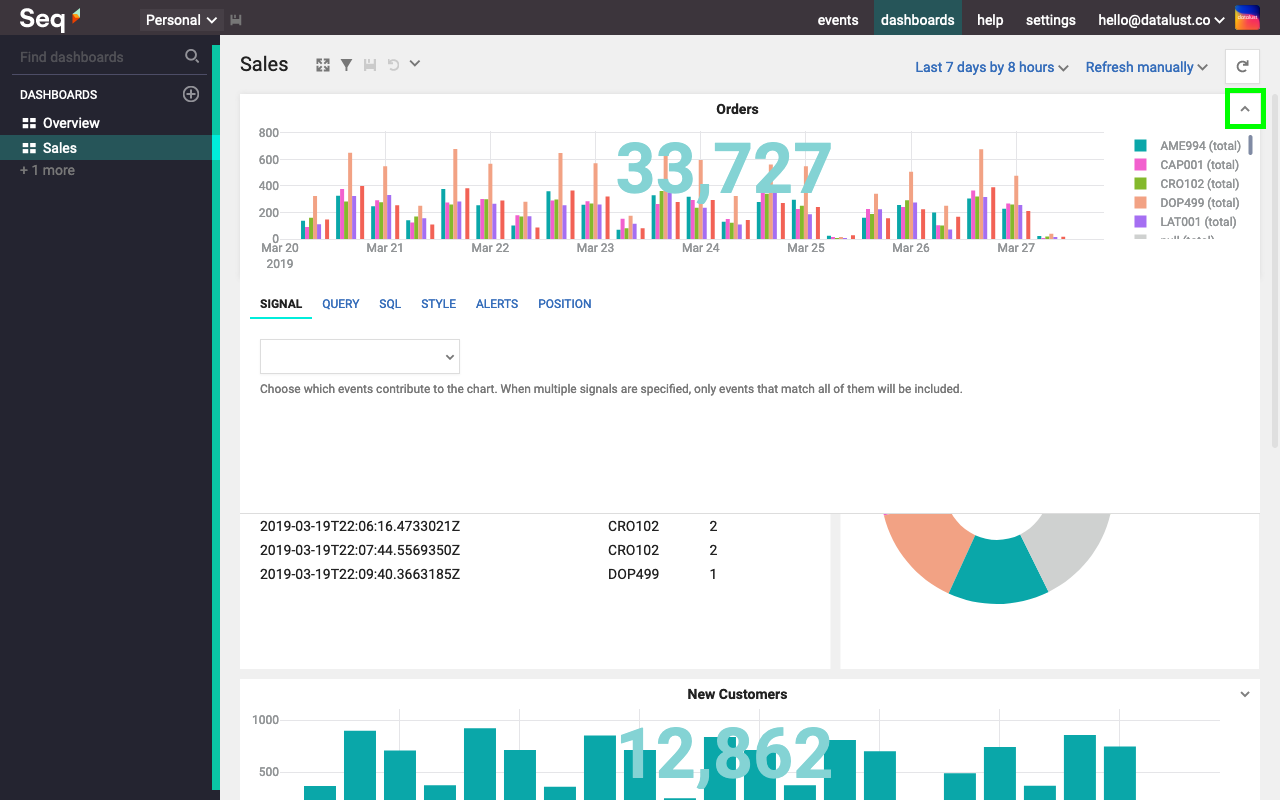Screen dimensions: 1280x800
Task: Click the AME994 (total) legend label
Action: 1200,146
